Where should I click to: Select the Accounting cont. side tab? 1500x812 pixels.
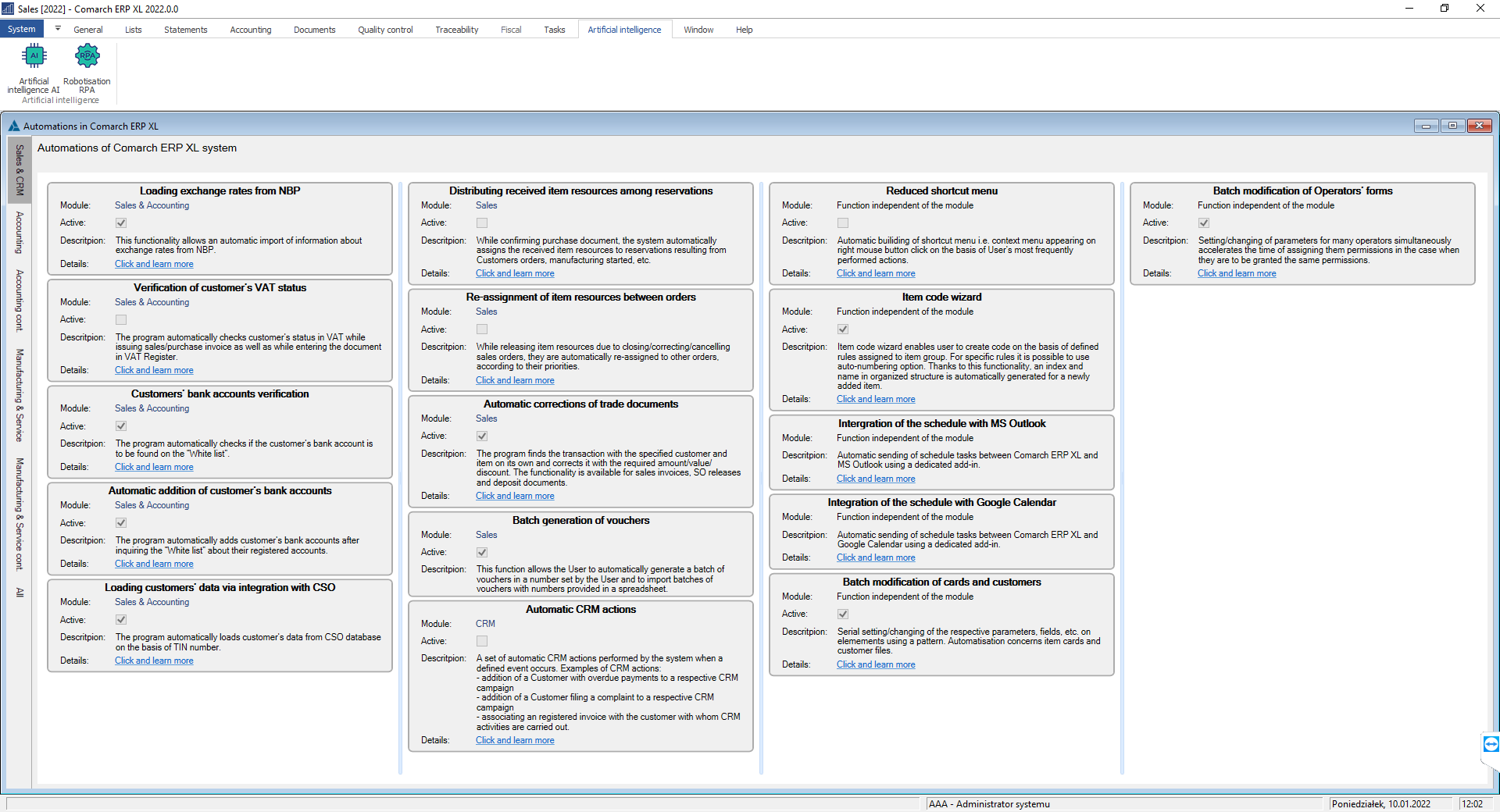(20, 301)
